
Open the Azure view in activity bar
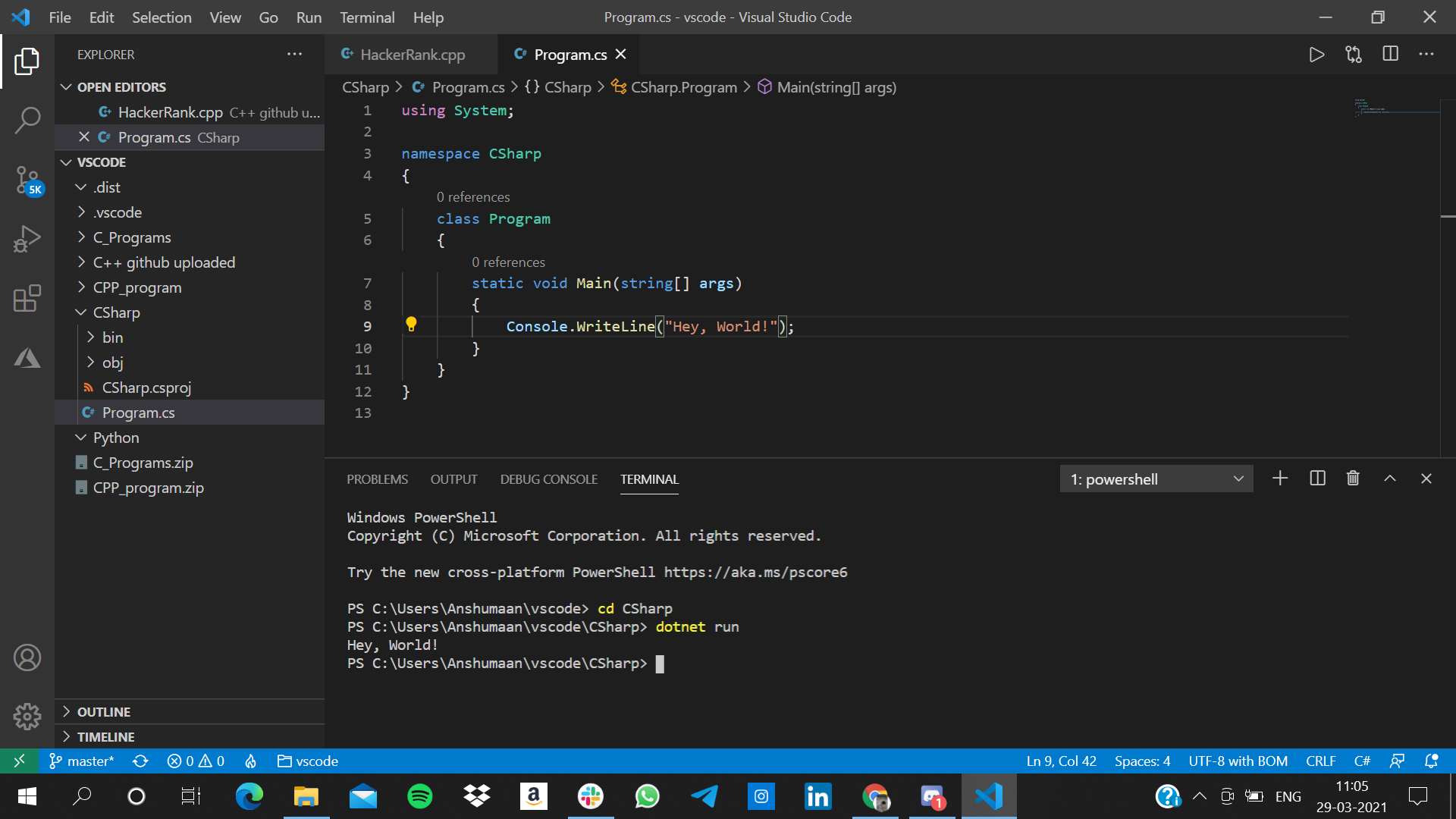[27, 357]
